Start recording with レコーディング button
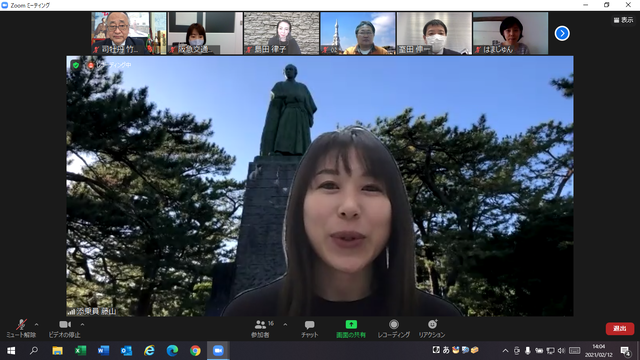The image size is (640, 360). click(393, 329)
